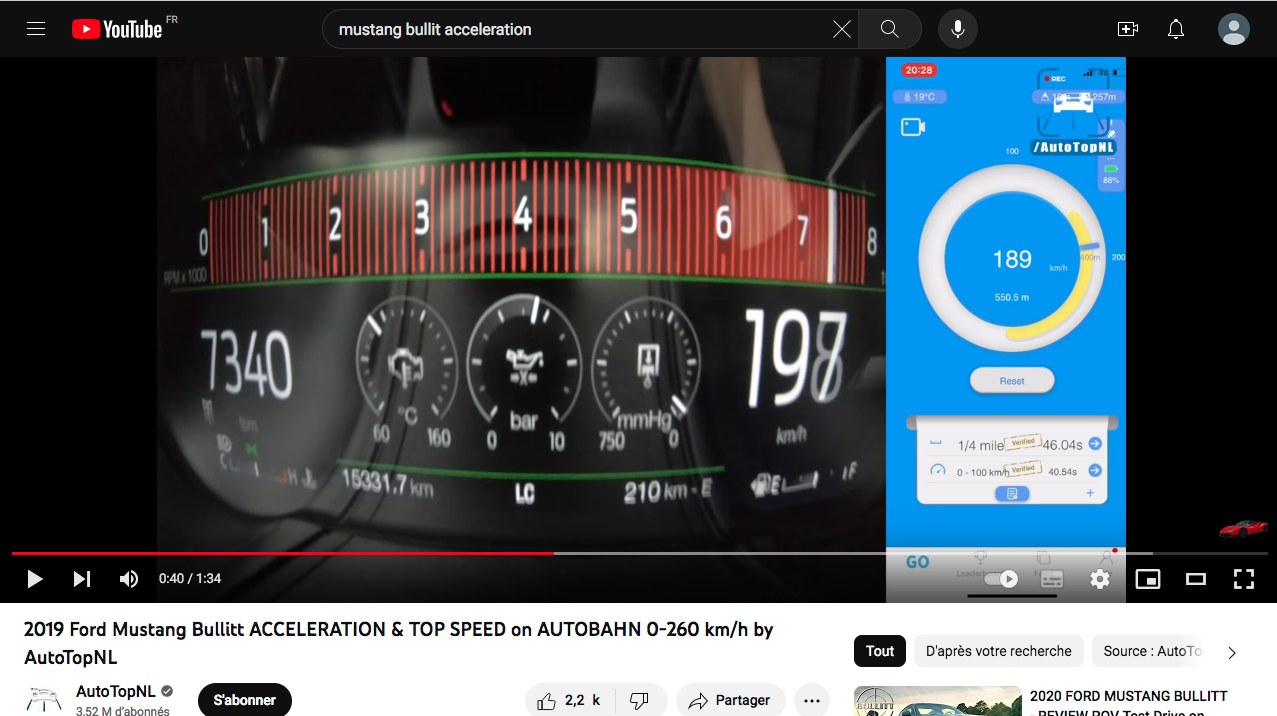Subscribe with the S'abonner button
Image resolution: width=1277 pixels, height=716 pixels.
point(245,700)
